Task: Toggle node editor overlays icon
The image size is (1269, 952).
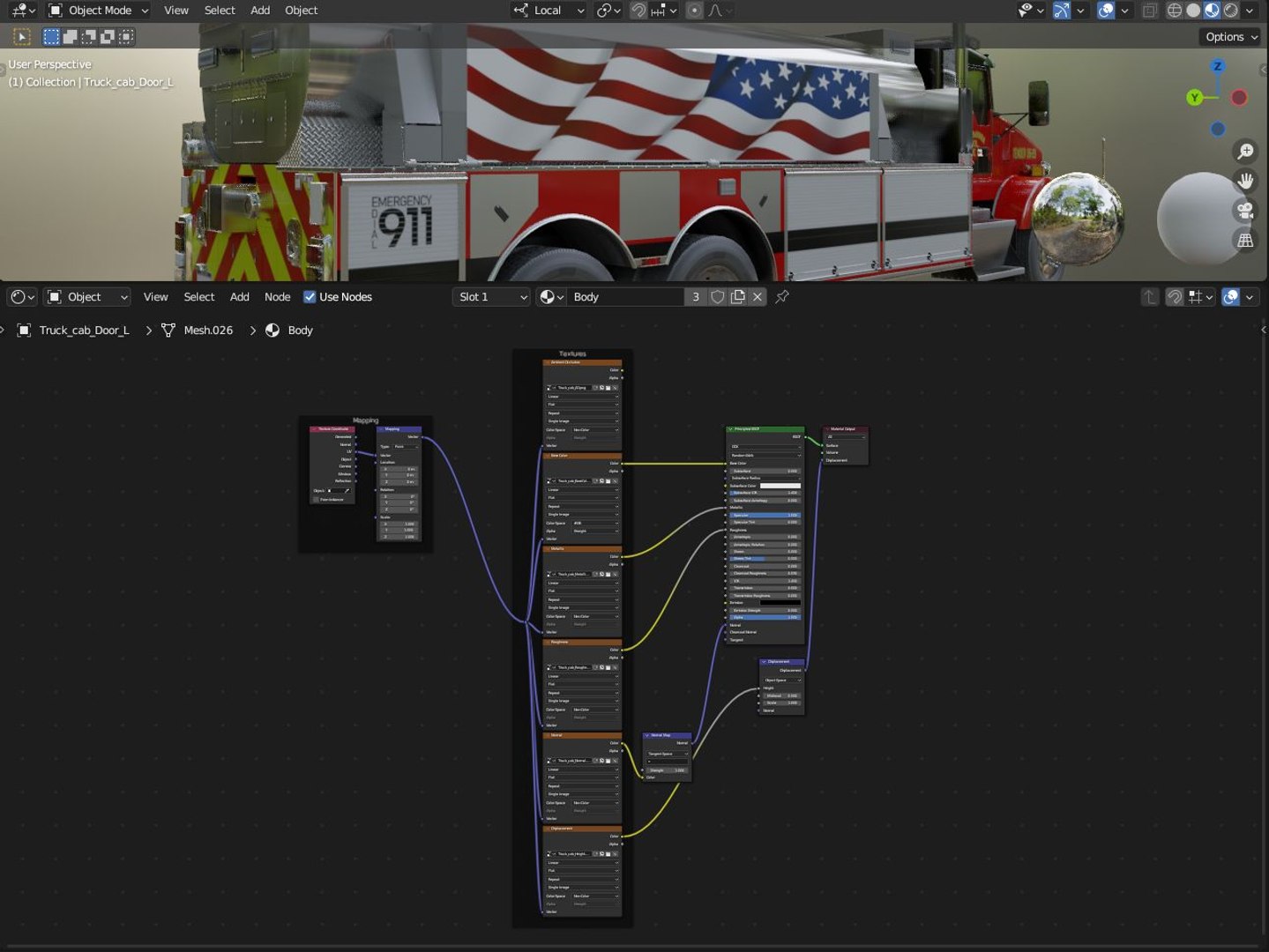Action: point(1231,297)
